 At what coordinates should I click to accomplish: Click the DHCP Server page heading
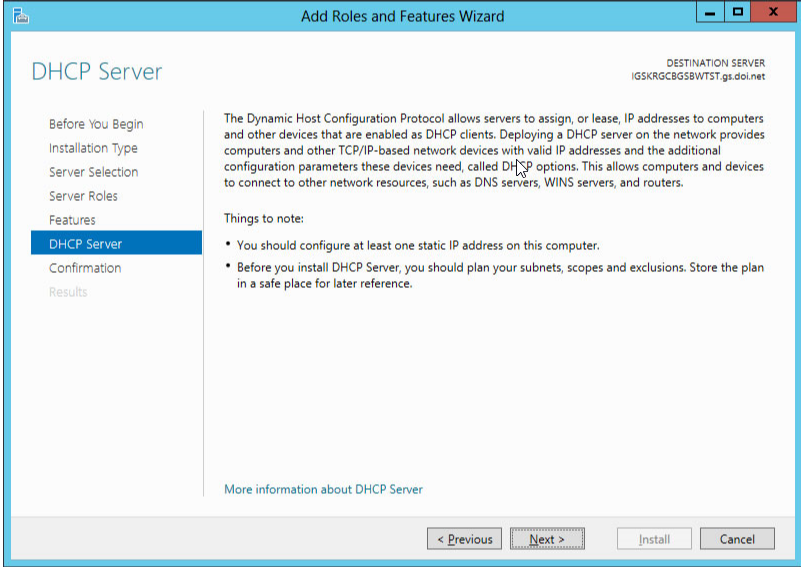click(x=97, y=72)
